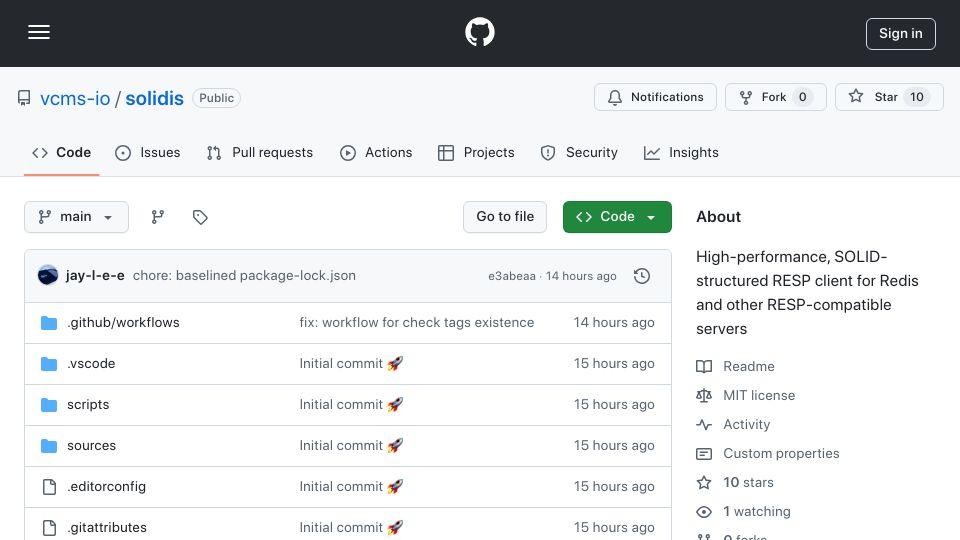The height and width of the screenshot is (540, 960).
Task: Open Initial commit message in scripts row
Action: click(351, 405)
